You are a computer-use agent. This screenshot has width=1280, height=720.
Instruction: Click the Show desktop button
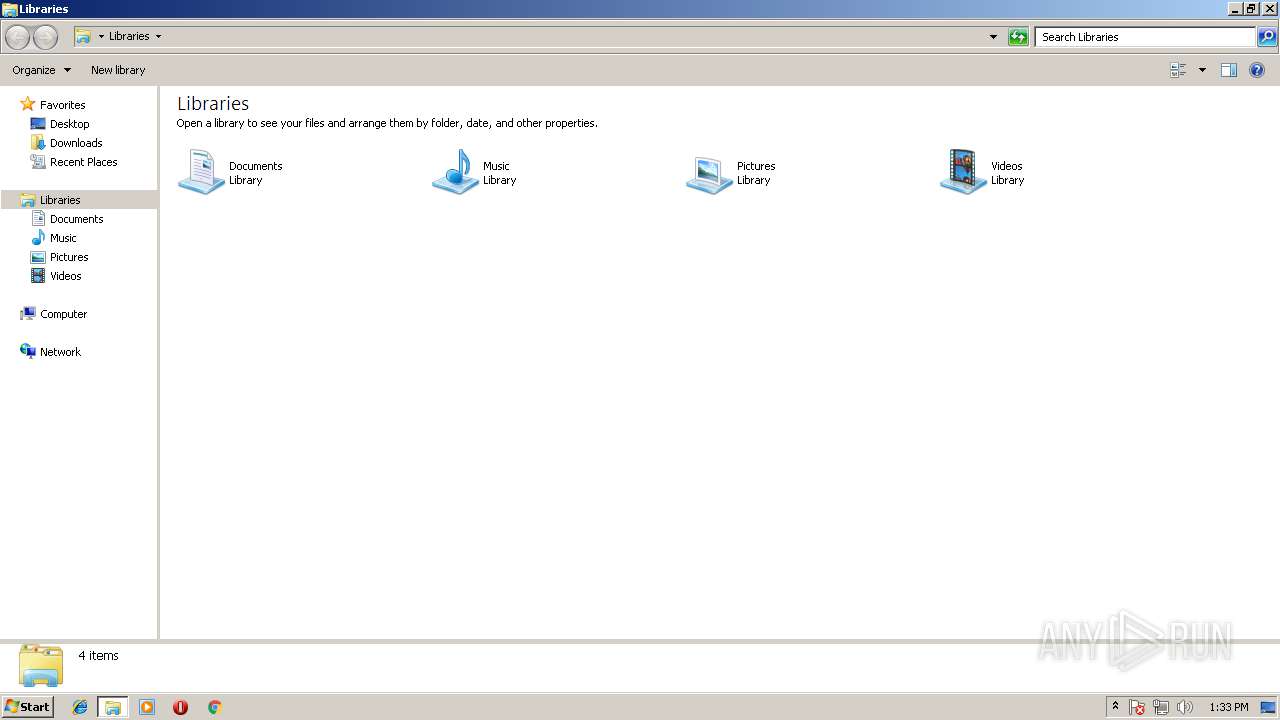1269,707
